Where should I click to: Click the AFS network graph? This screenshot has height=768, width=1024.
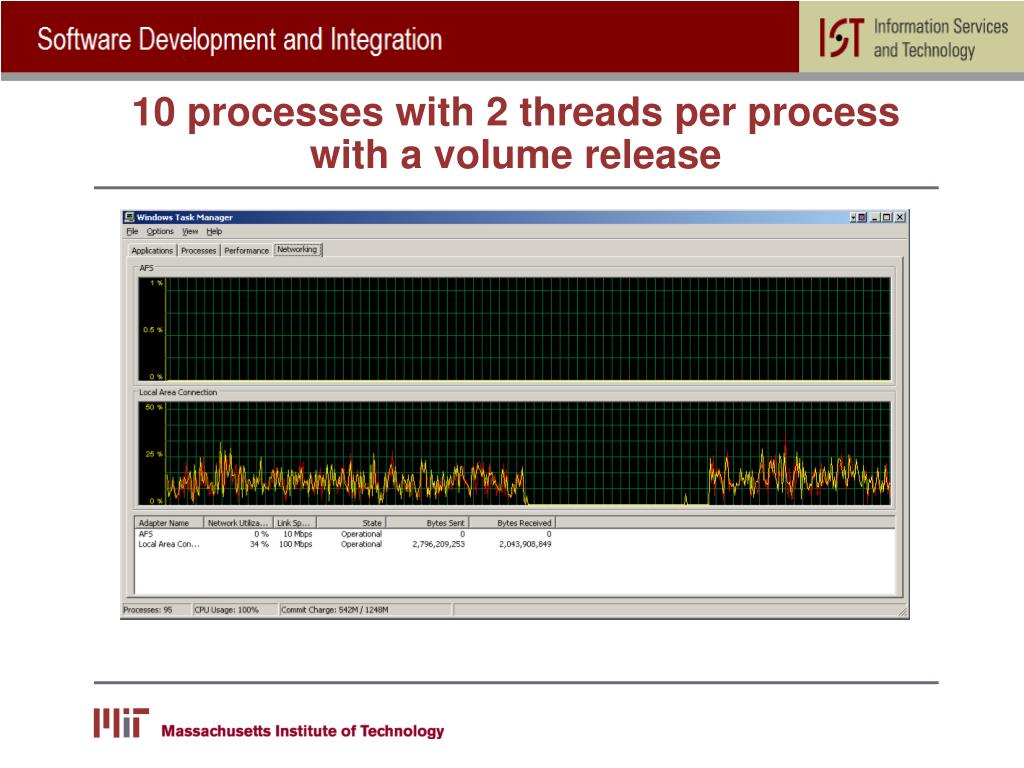pos(514,329)
